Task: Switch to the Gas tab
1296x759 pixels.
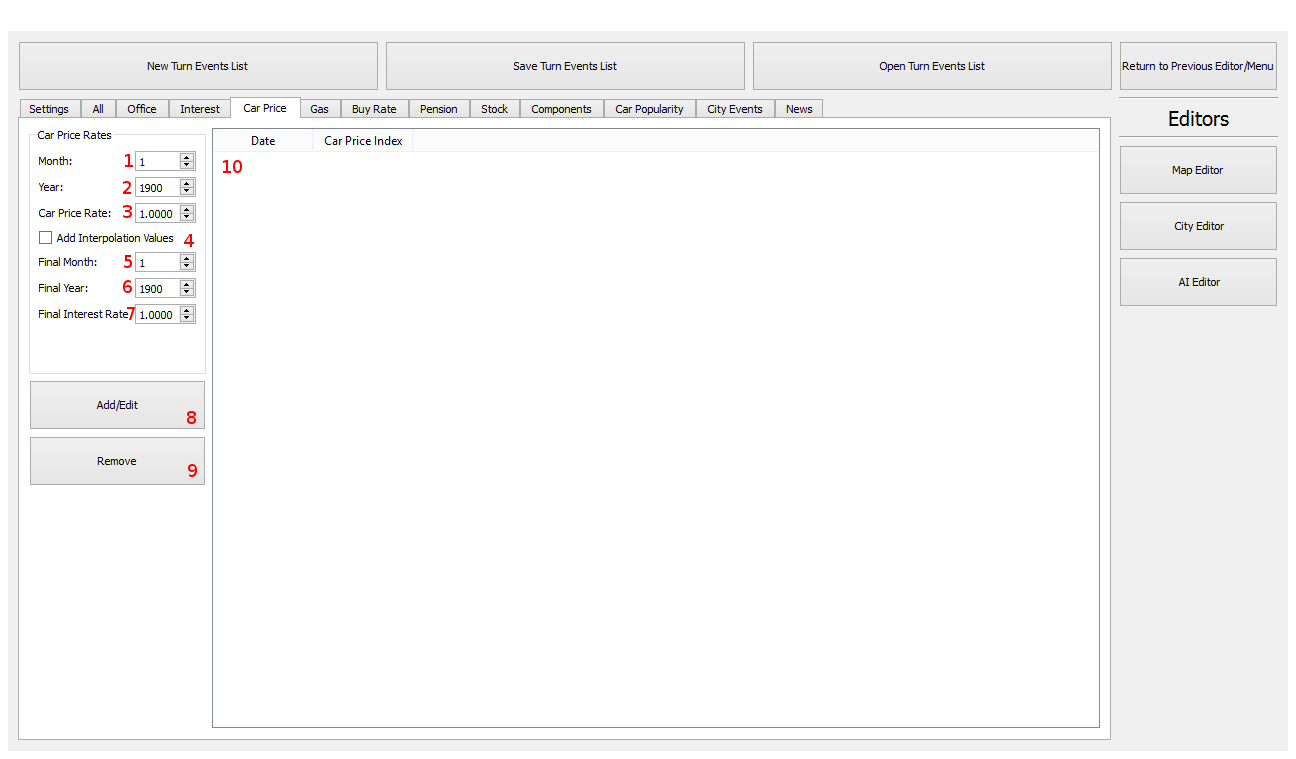Action: 319,109
